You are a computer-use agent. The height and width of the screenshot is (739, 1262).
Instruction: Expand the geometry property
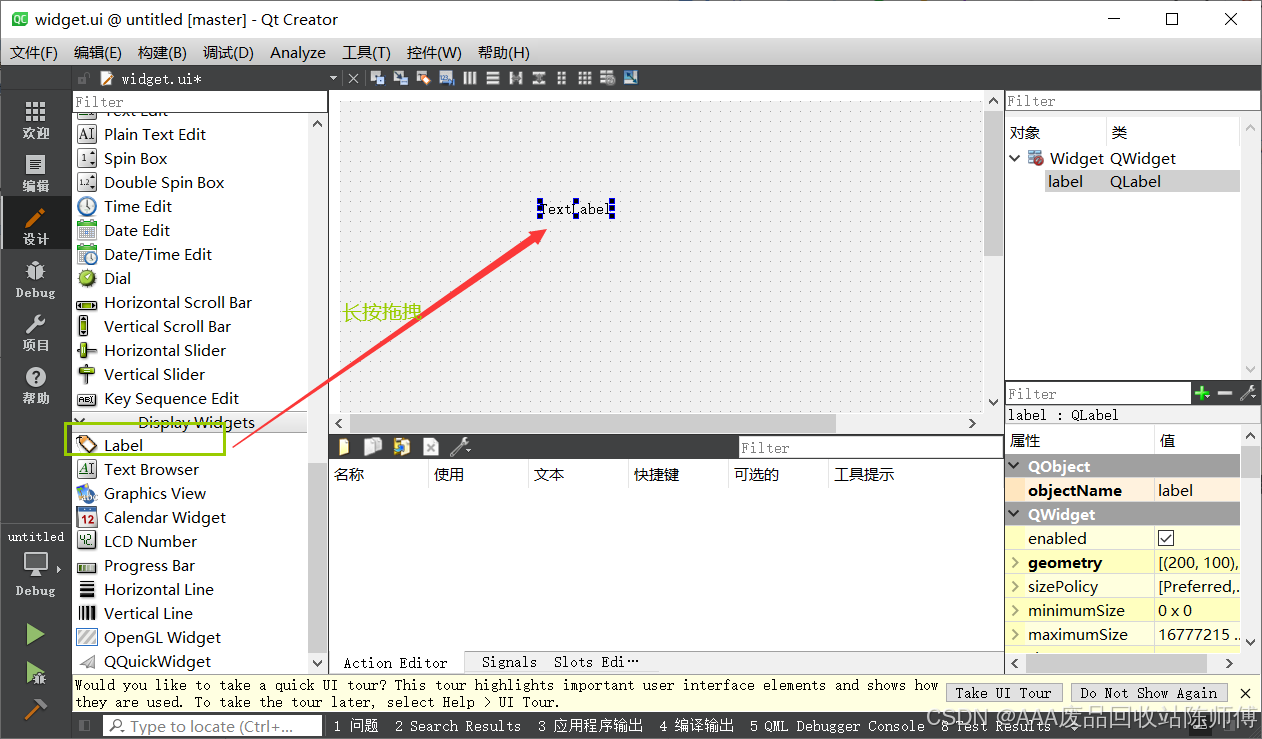tap(1016, 563)
